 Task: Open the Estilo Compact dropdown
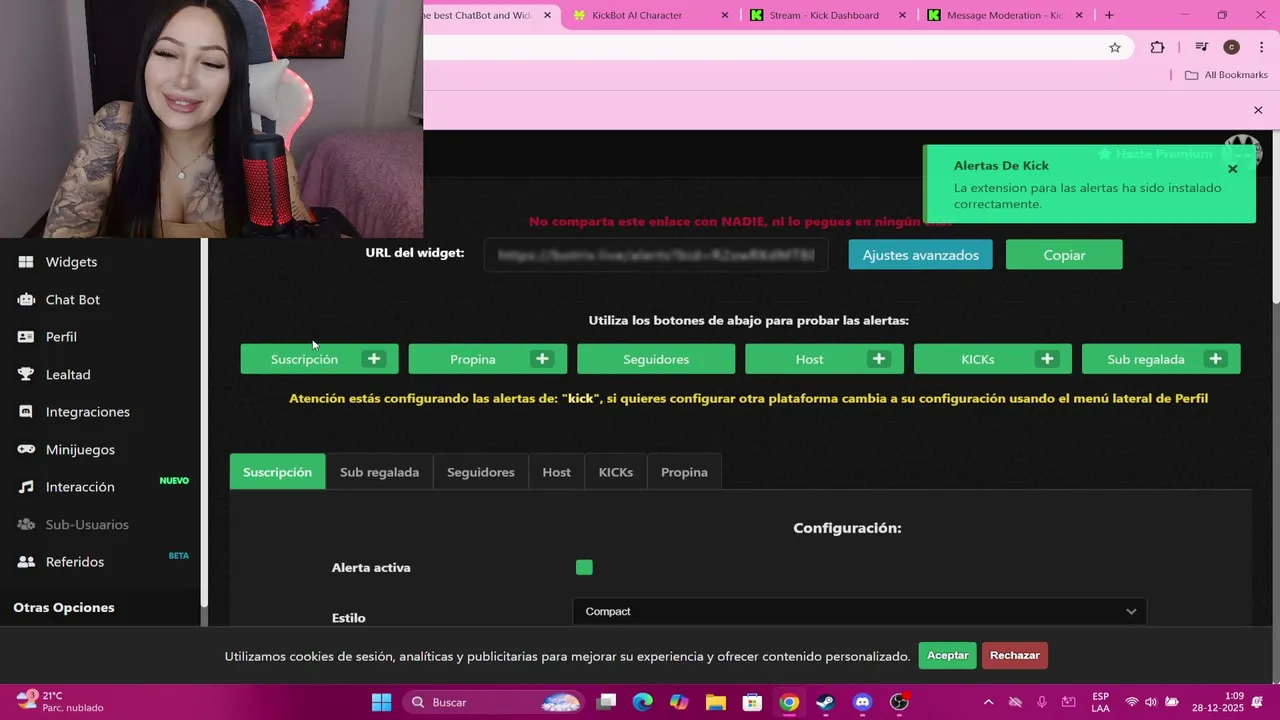860,611
